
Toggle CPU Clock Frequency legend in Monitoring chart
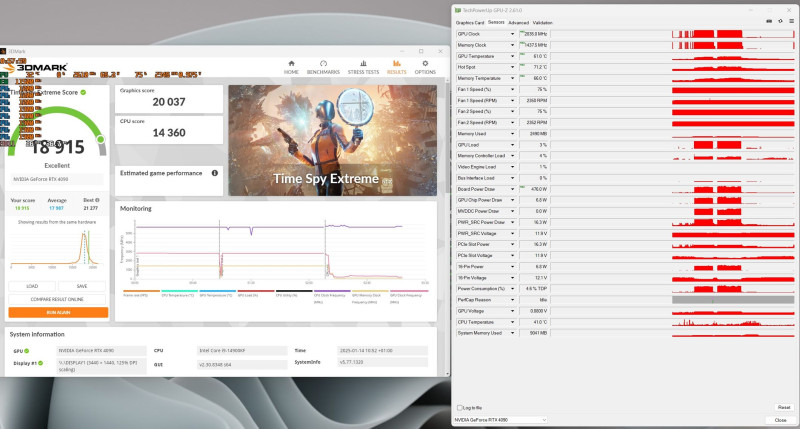(332, 296)
